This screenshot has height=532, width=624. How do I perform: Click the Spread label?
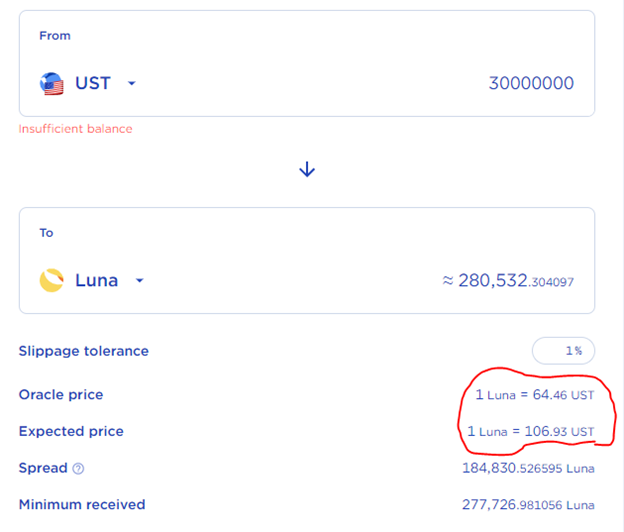click(x=43, y=468)
